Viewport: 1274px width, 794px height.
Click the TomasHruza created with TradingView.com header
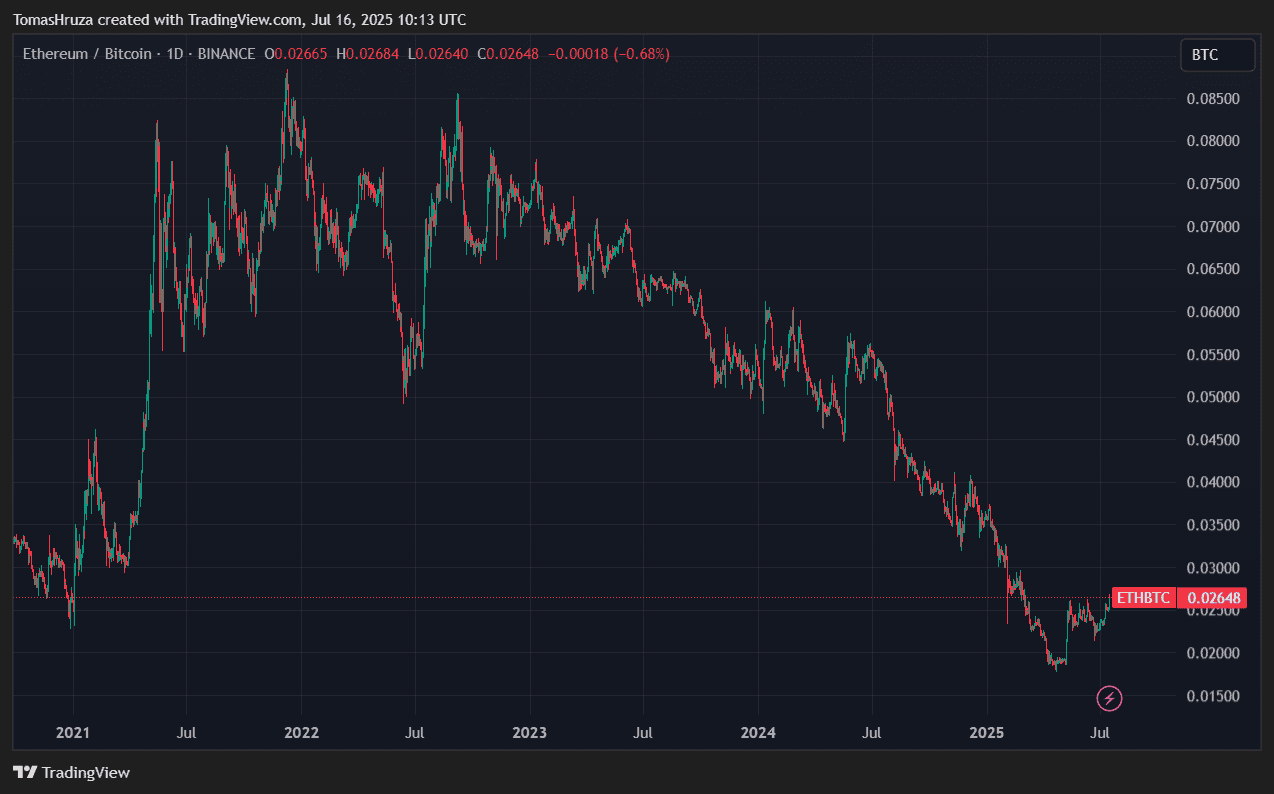[239, 20]
